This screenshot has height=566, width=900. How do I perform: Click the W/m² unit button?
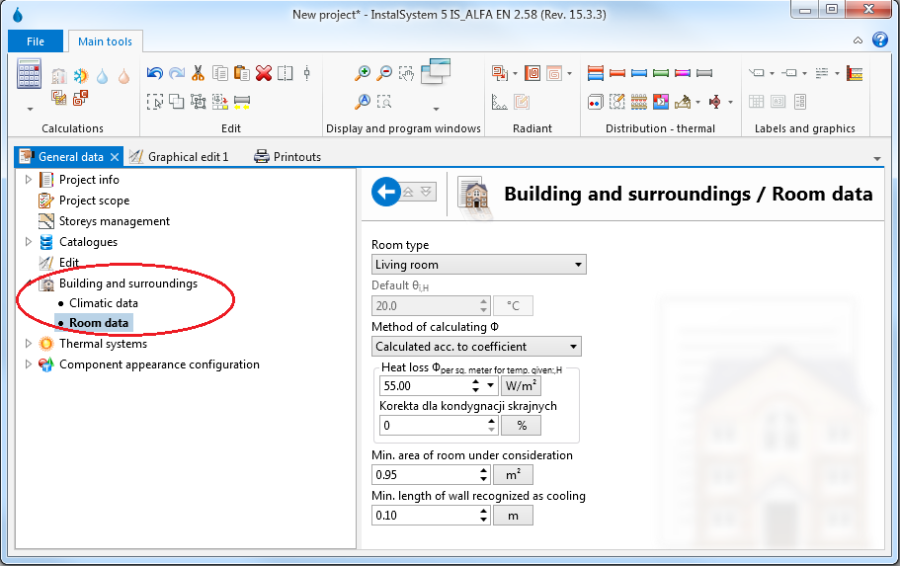coord(520,386)
